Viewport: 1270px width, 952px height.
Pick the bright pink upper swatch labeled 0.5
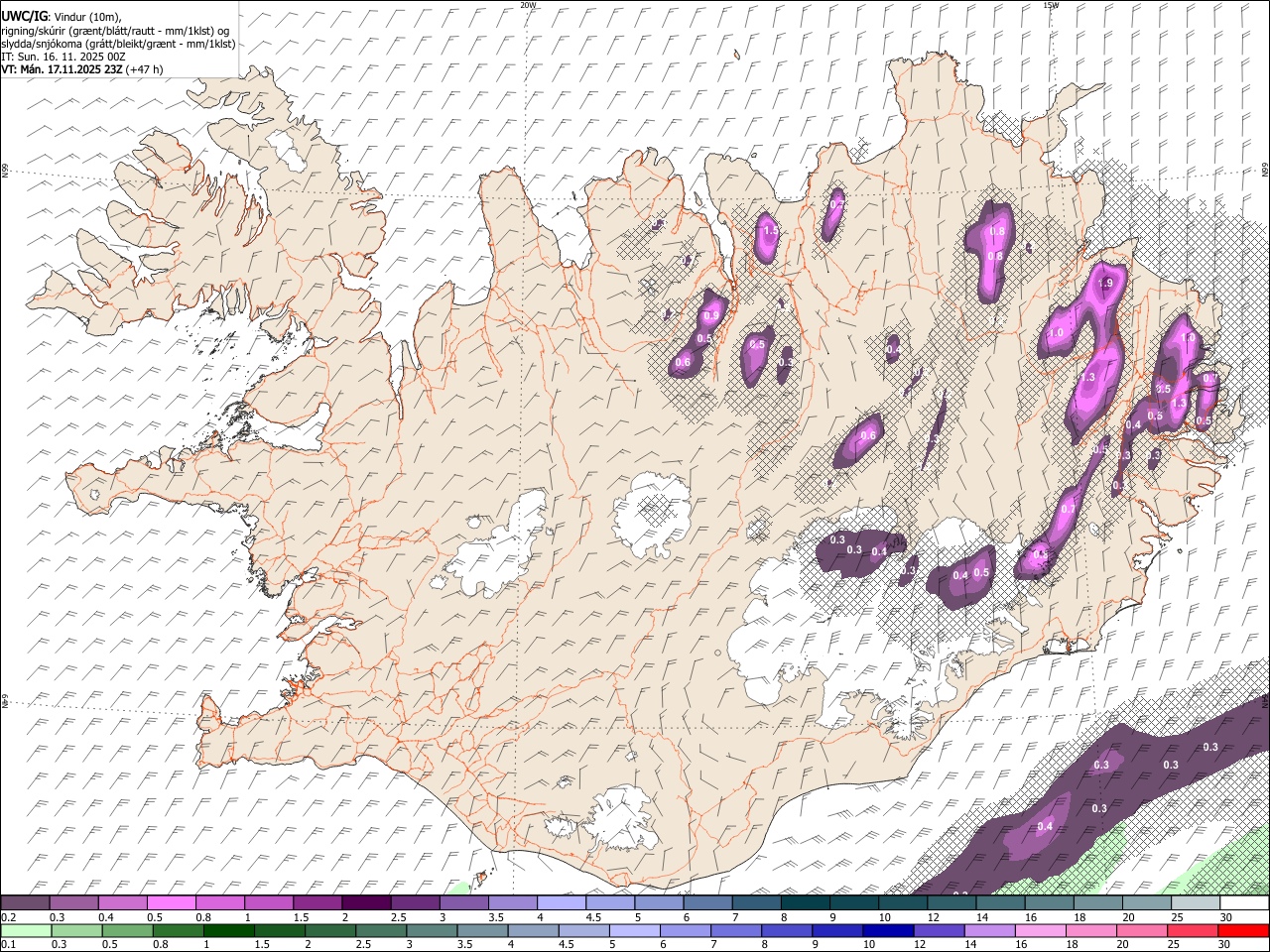coord(171,902)
